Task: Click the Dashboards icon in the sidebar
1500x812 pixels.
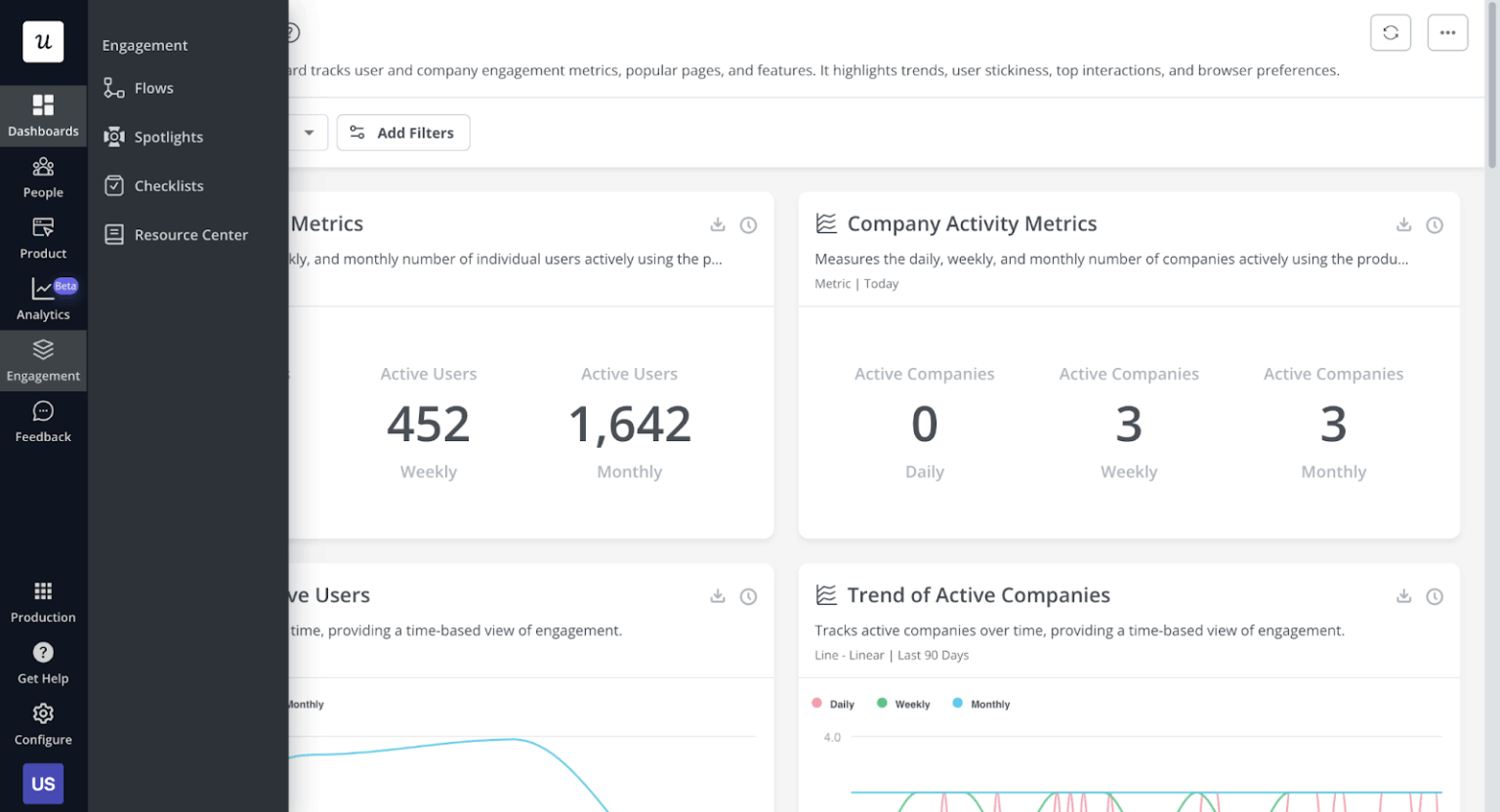Action: coord(43,115)
